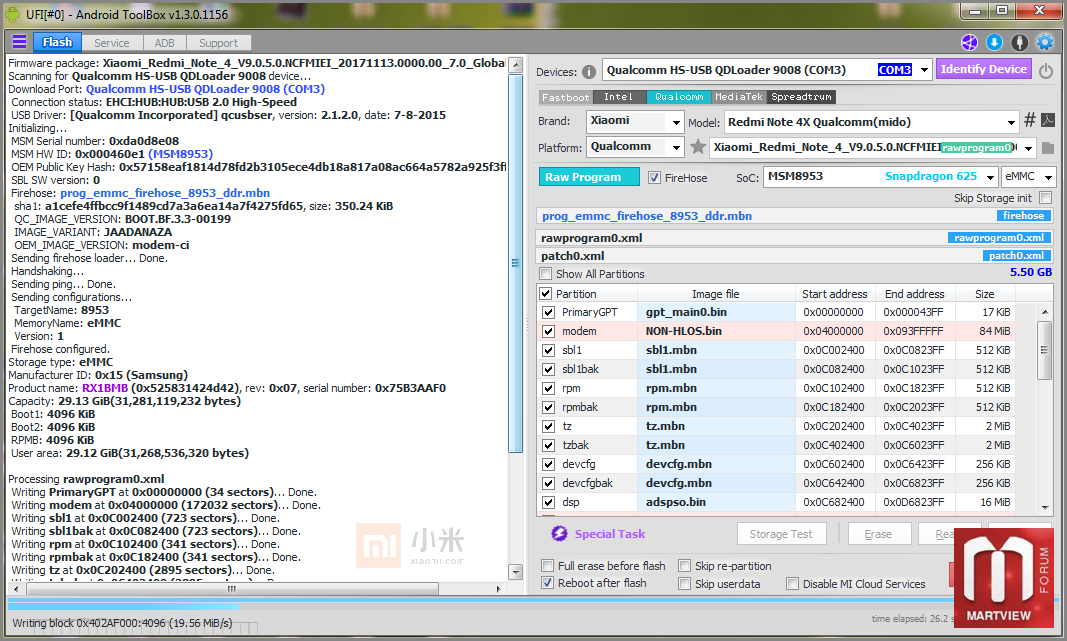Enable Skip re-partition checkbox
The height and width of the screenshot is (641, 1067).
tap(685, 565)
